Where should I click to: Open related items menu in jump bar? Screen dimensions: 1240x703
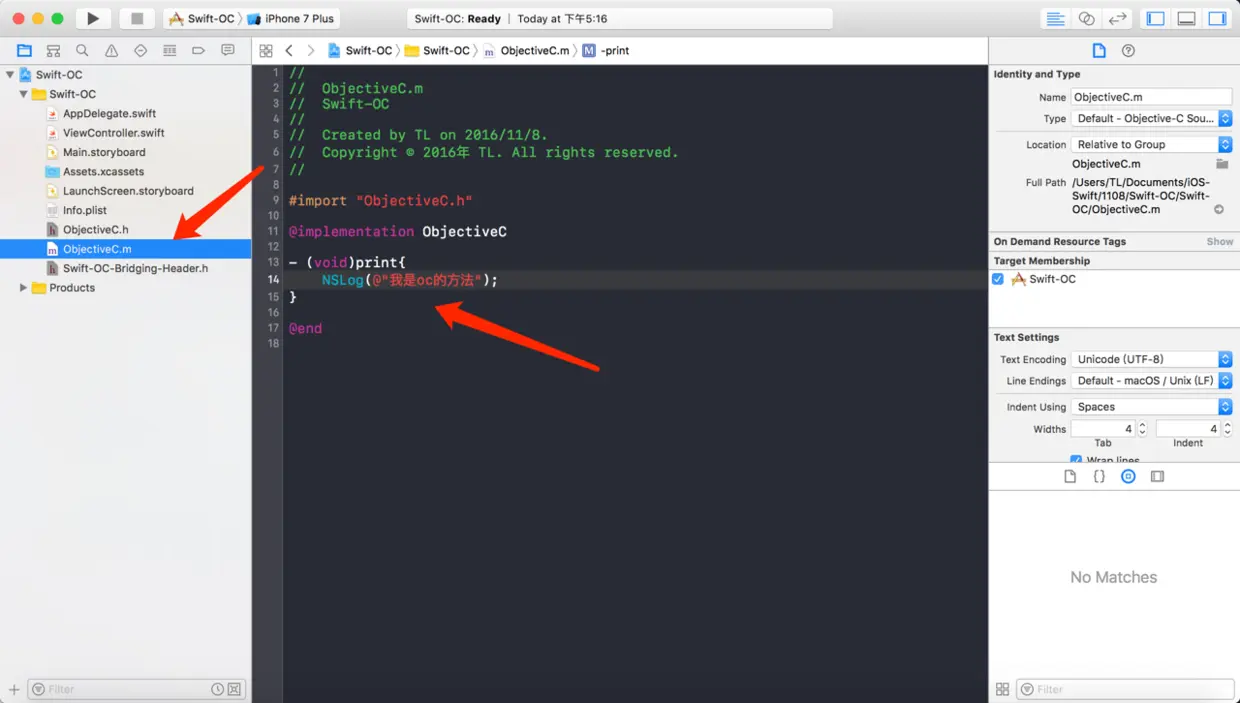tap(265, 50)
